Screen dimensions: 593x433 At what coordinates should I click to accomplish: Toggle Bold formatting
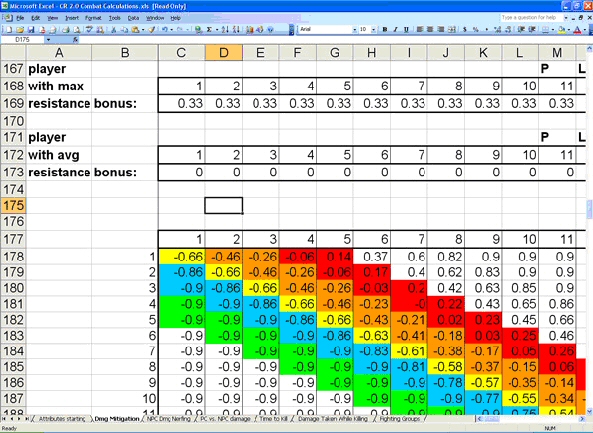pos(385,29)
